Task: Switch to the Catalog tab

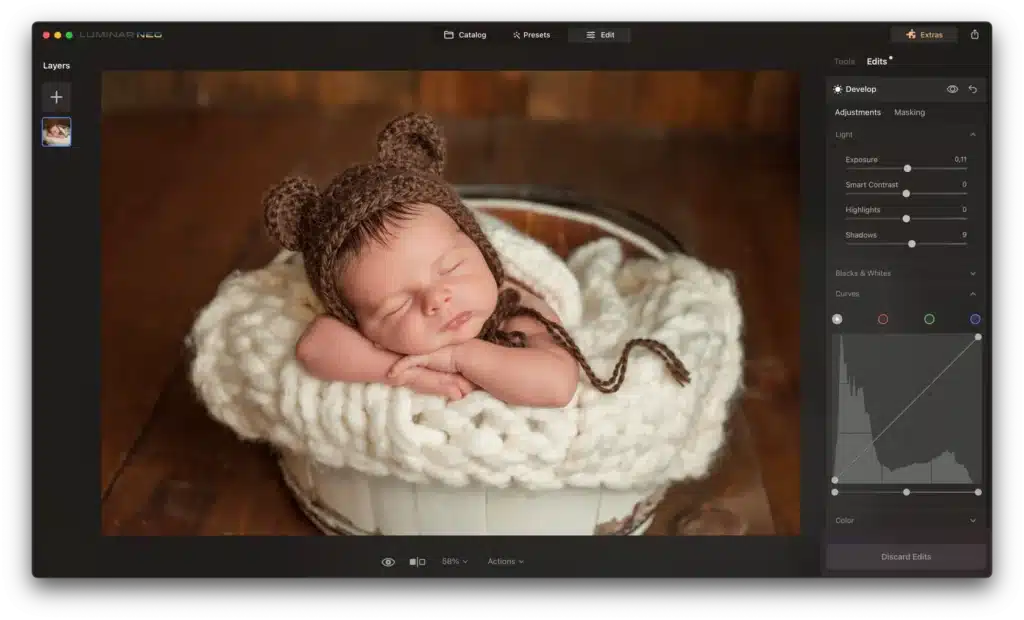Action: coord(465,33)
